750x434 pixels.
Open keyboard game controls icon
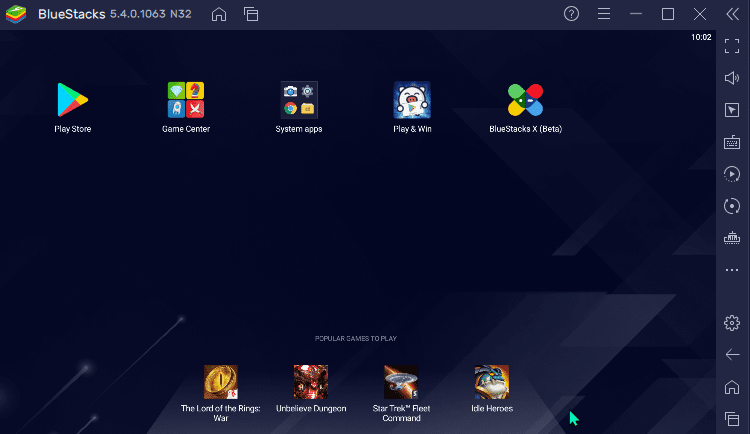pos(732,142)
